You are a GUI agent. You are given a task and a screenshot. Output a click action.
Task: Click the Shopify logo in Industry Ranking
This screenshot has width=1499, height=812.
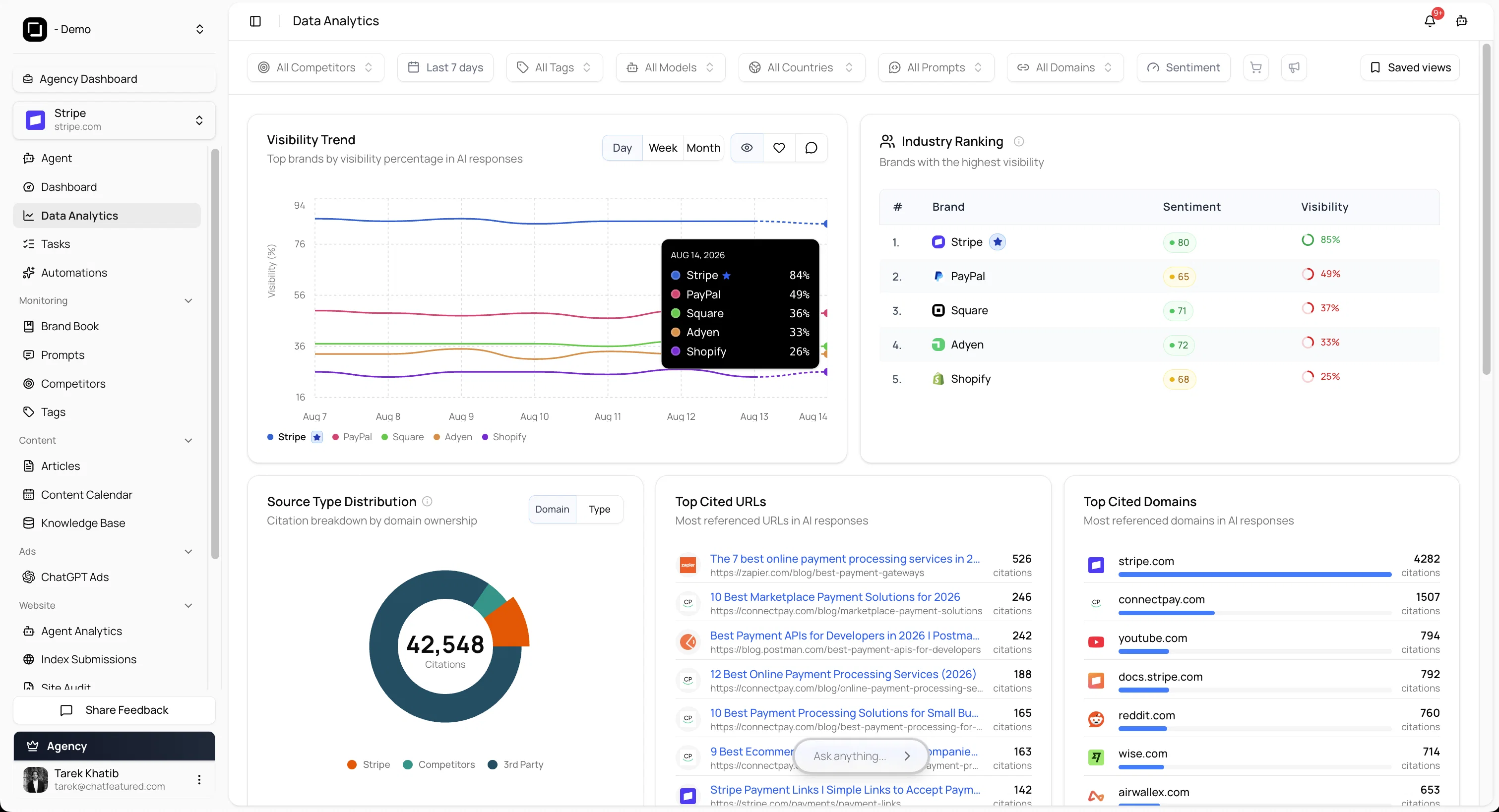(938, 379)
